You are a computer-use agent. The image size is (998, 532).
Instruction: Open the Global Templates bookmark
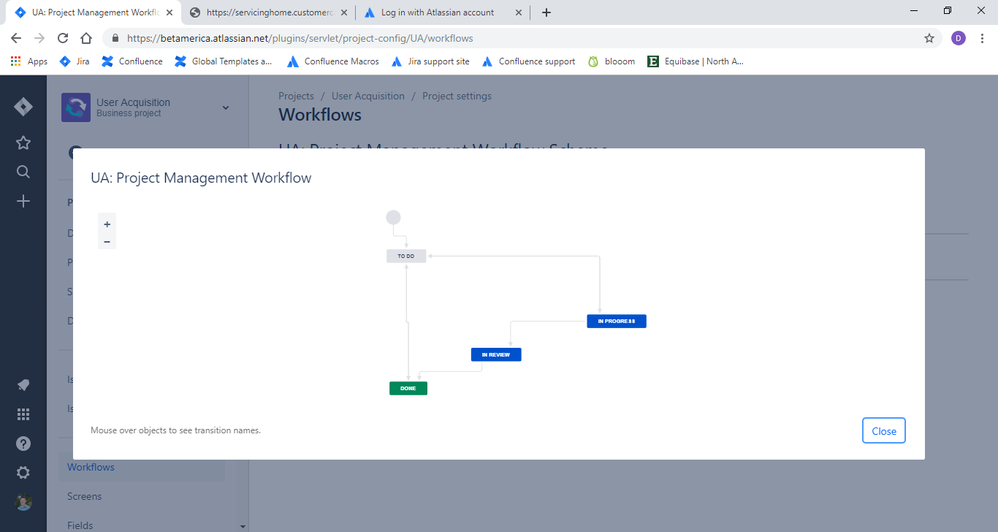[223, 61]
